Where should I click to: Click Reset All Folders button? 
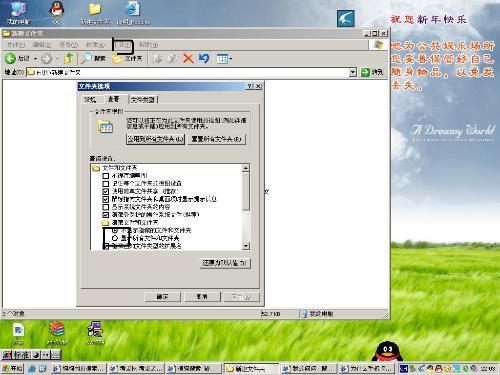217,139
